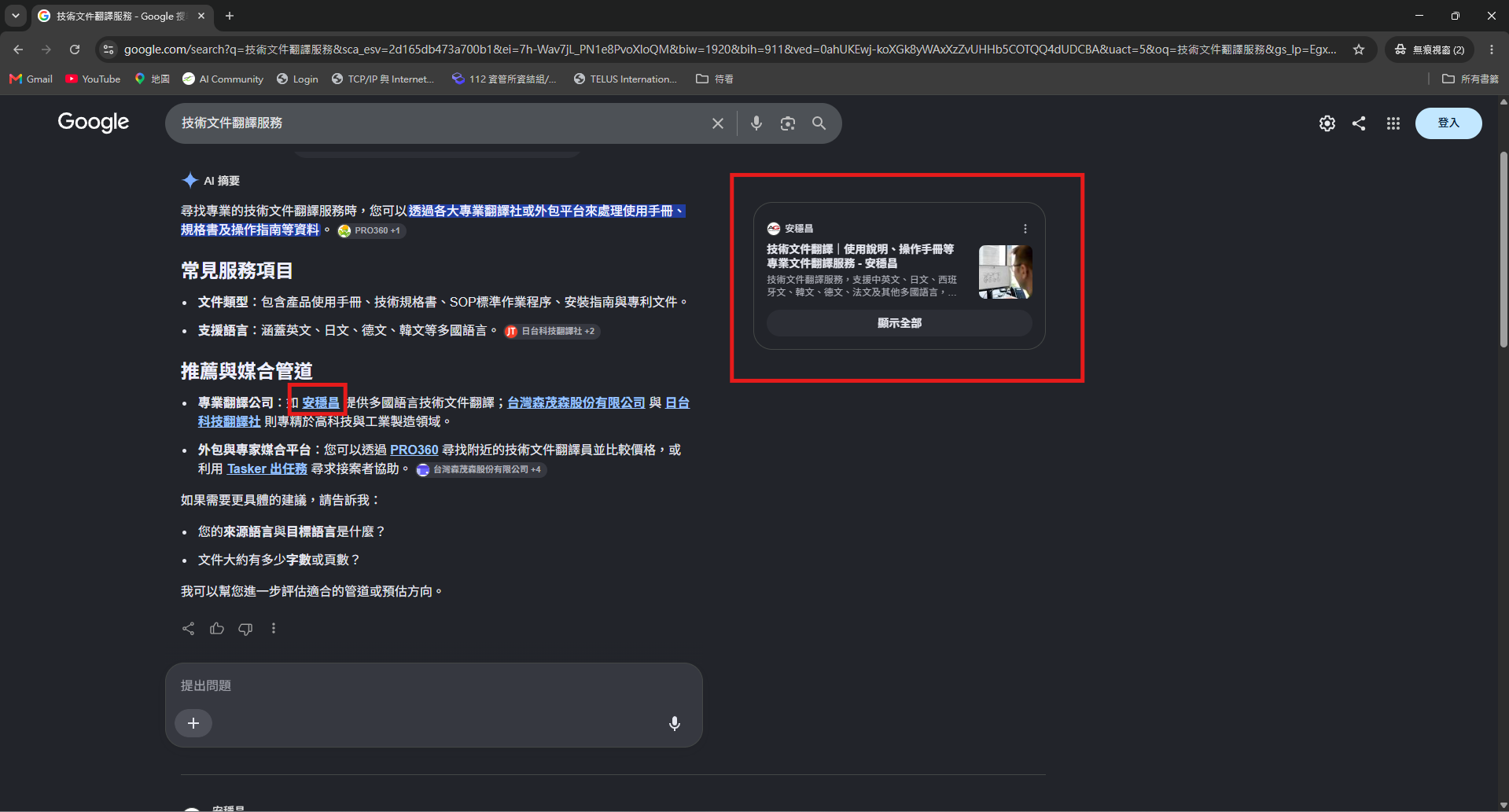This screenshot has width=1509, height=812.
Task: Add attachment with plus button
Action: tap(193, 723)
